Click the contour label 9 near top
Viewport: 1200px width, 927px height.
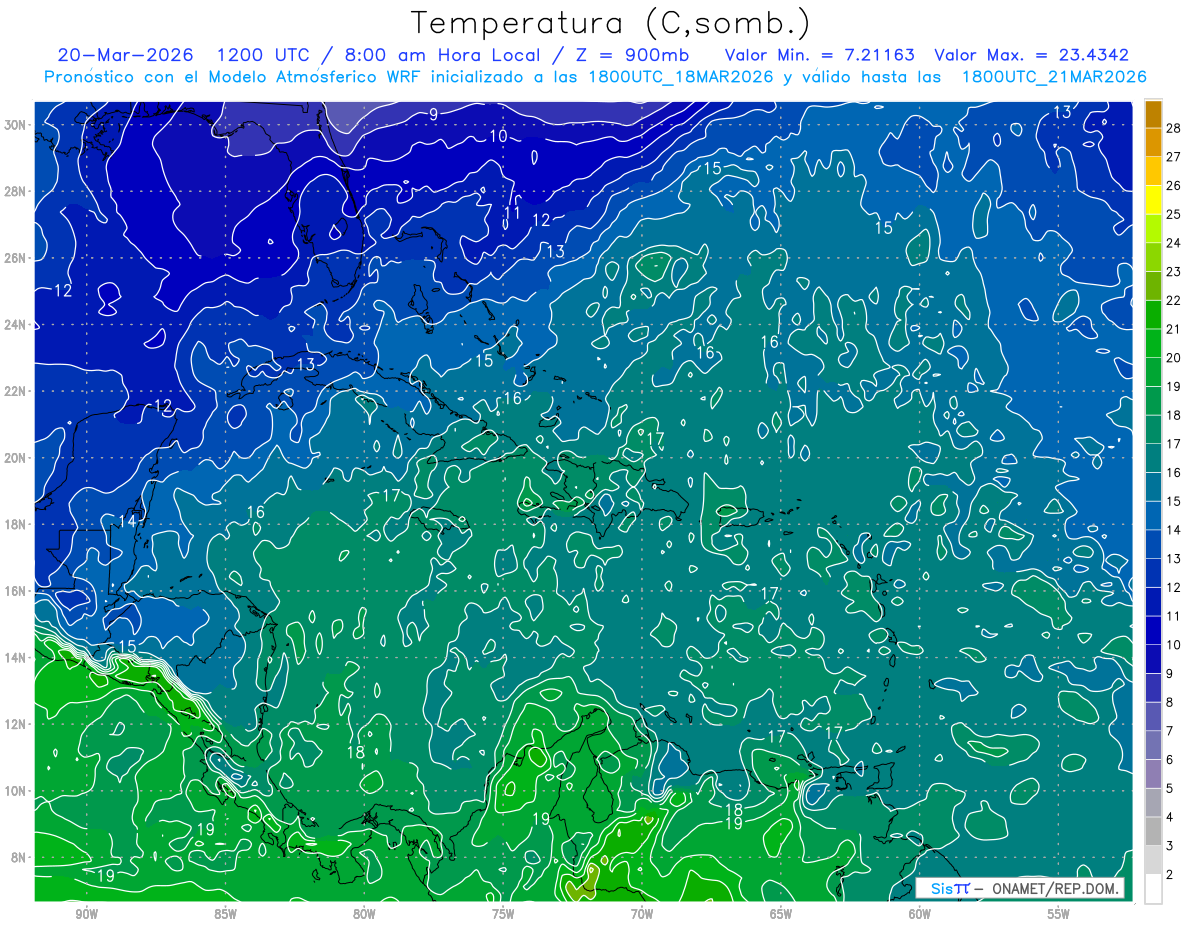[x=433, y=114]
